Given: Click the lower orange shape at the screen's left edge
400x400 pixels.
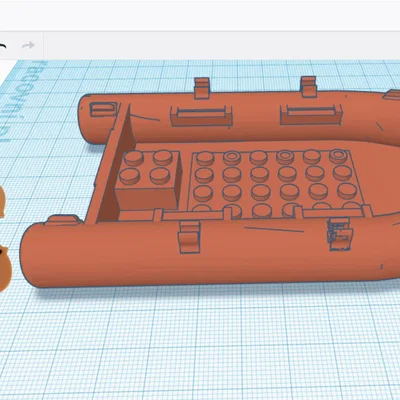Looking at the screenshot, I should [5, 268].
